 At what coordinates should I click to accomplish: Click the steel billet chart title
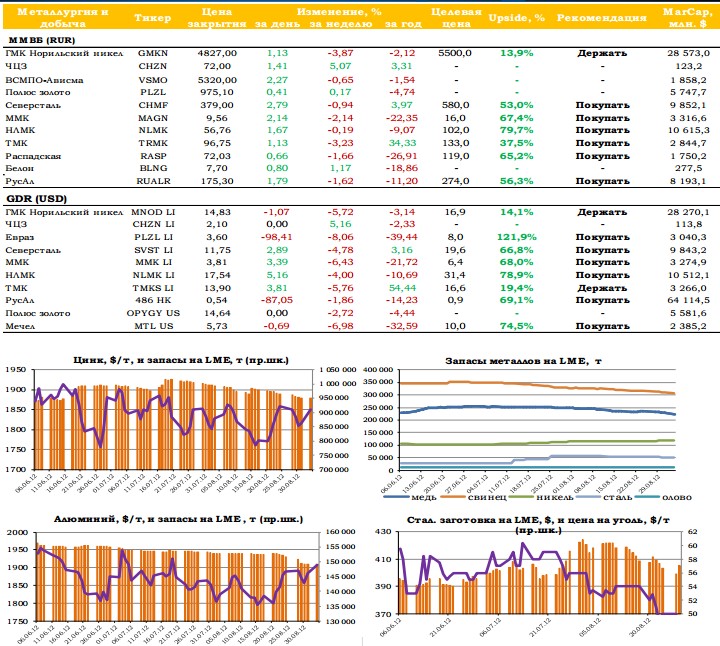coord(538,525)
